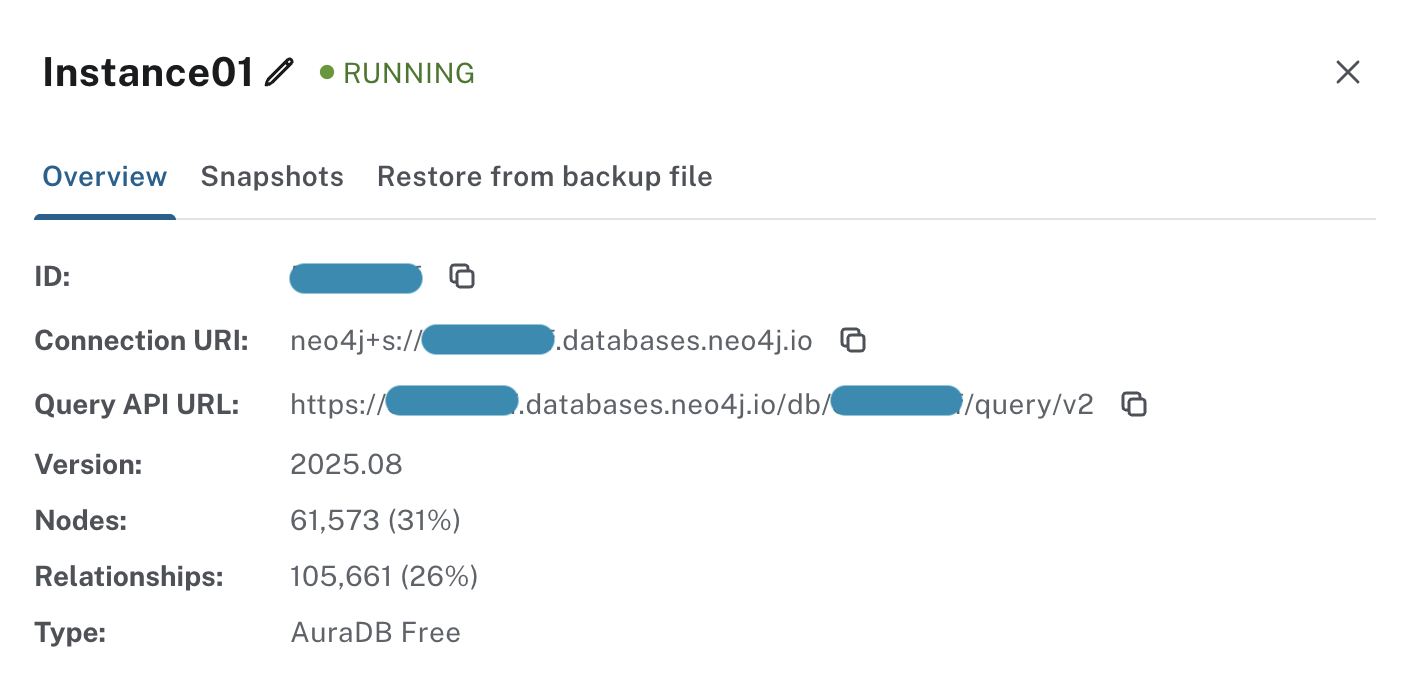Click the Connection URI field label
1406x696 pixels.
[142, 341]
